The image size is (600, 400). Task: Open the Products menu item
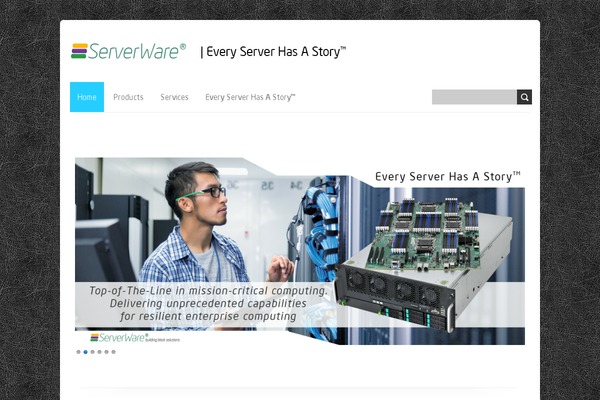128,97
